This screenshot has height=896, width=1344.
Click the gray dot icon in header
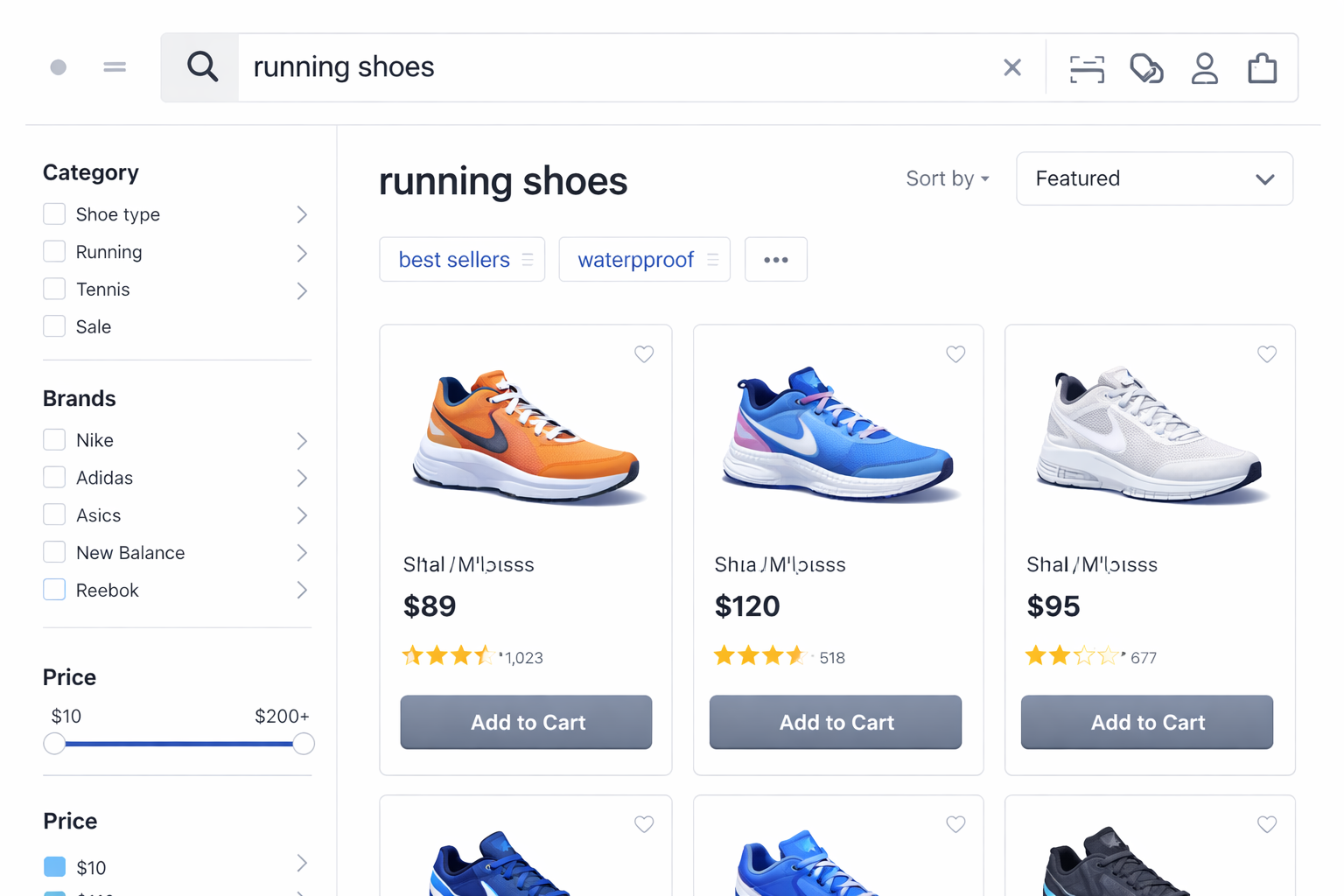[x=59, y=67]
